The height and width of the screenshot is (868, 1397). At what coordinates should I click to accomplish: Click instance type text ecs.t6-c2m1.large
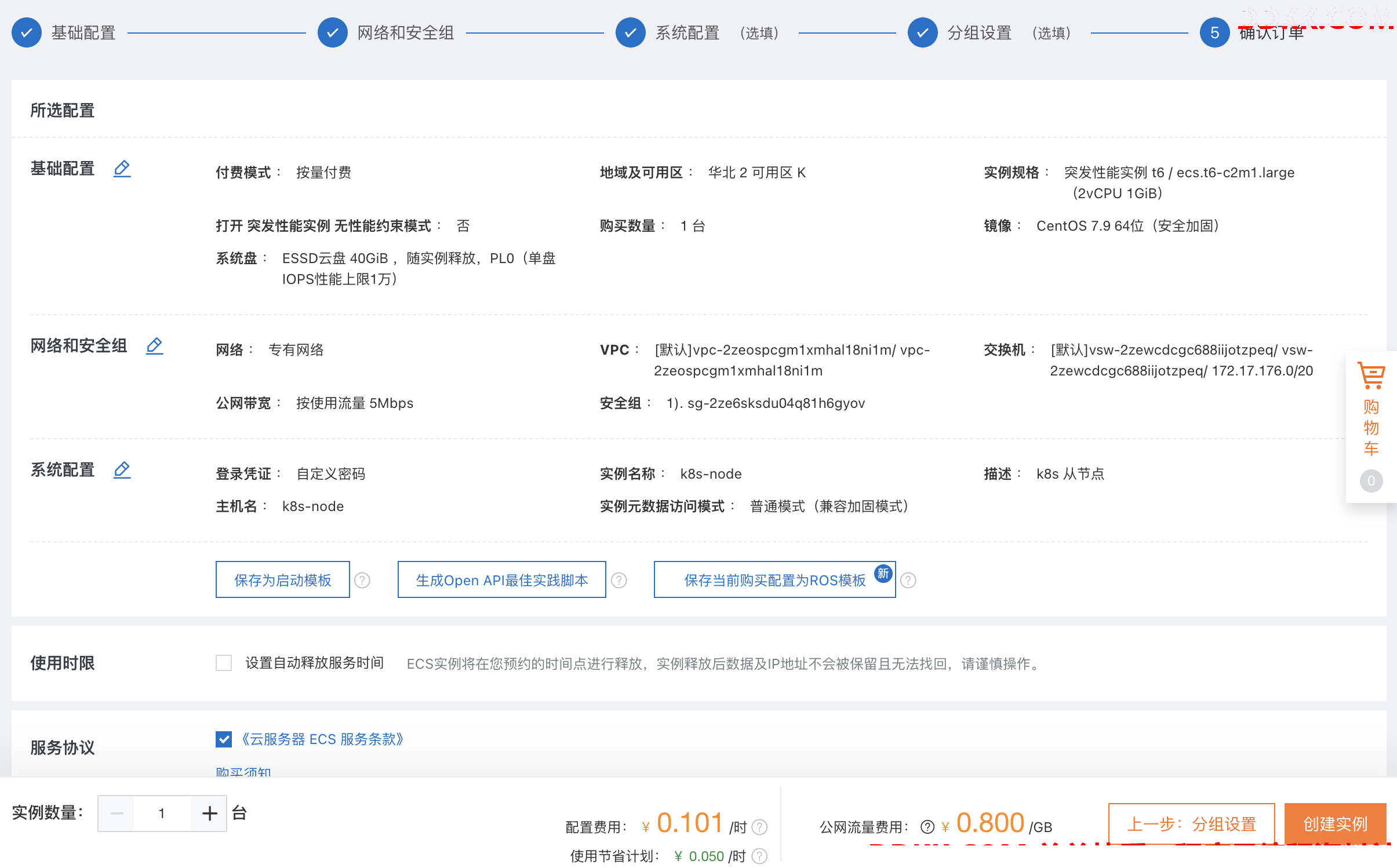tap(1235, 173)
